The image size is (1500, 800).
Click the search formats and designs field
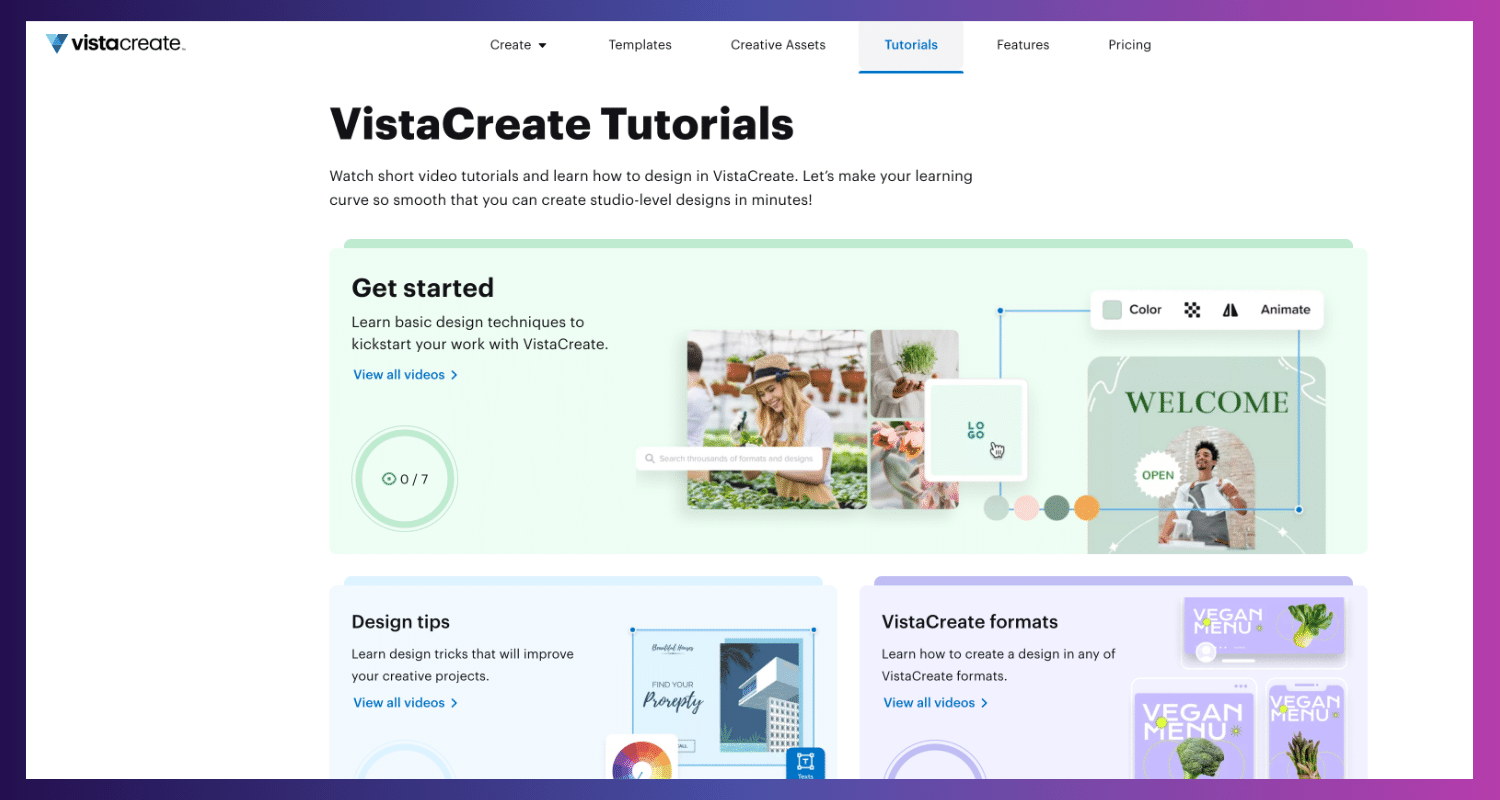[730, 459]
